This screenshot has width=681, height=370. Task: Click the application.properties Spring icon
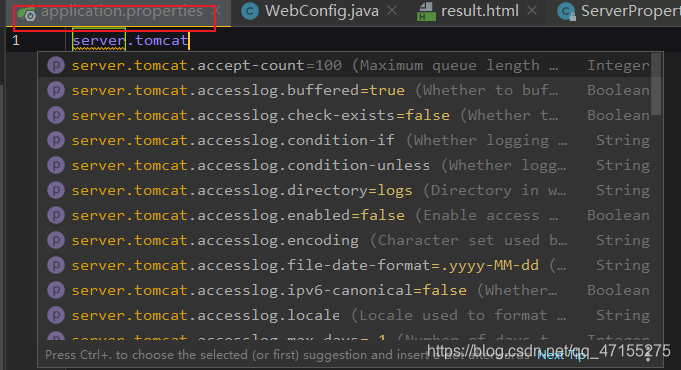click(x=27, y=14)
